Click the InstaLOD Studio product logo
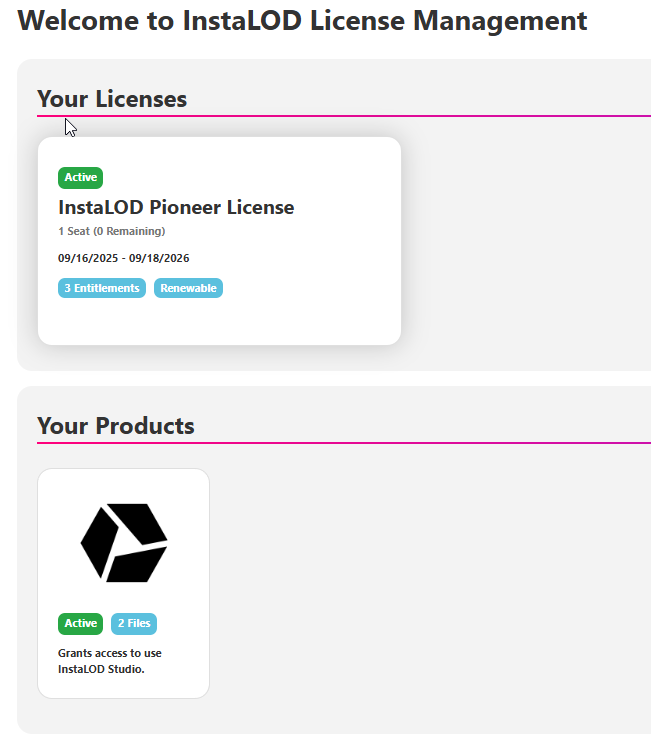The image size is (651, 736). point(123,542)
